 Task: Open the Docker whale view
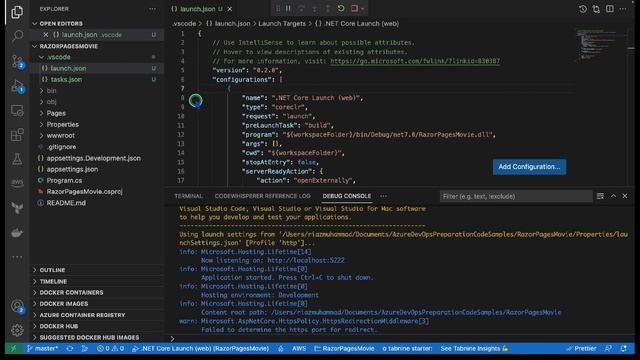tap(17, 233)
